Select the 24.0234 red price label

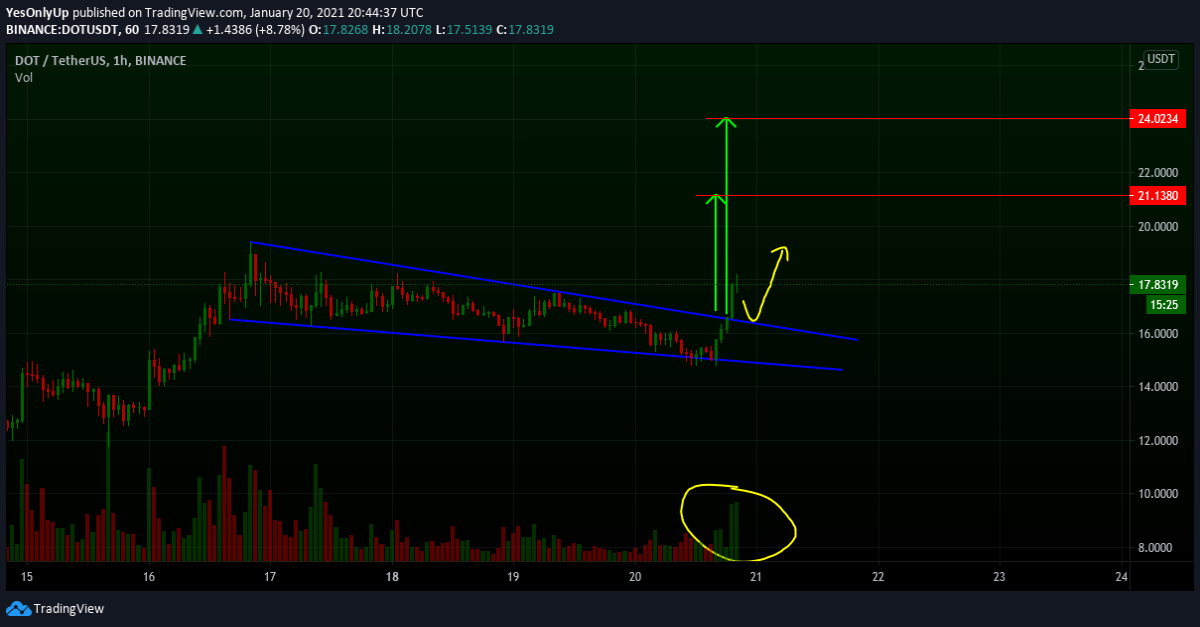1157,119
